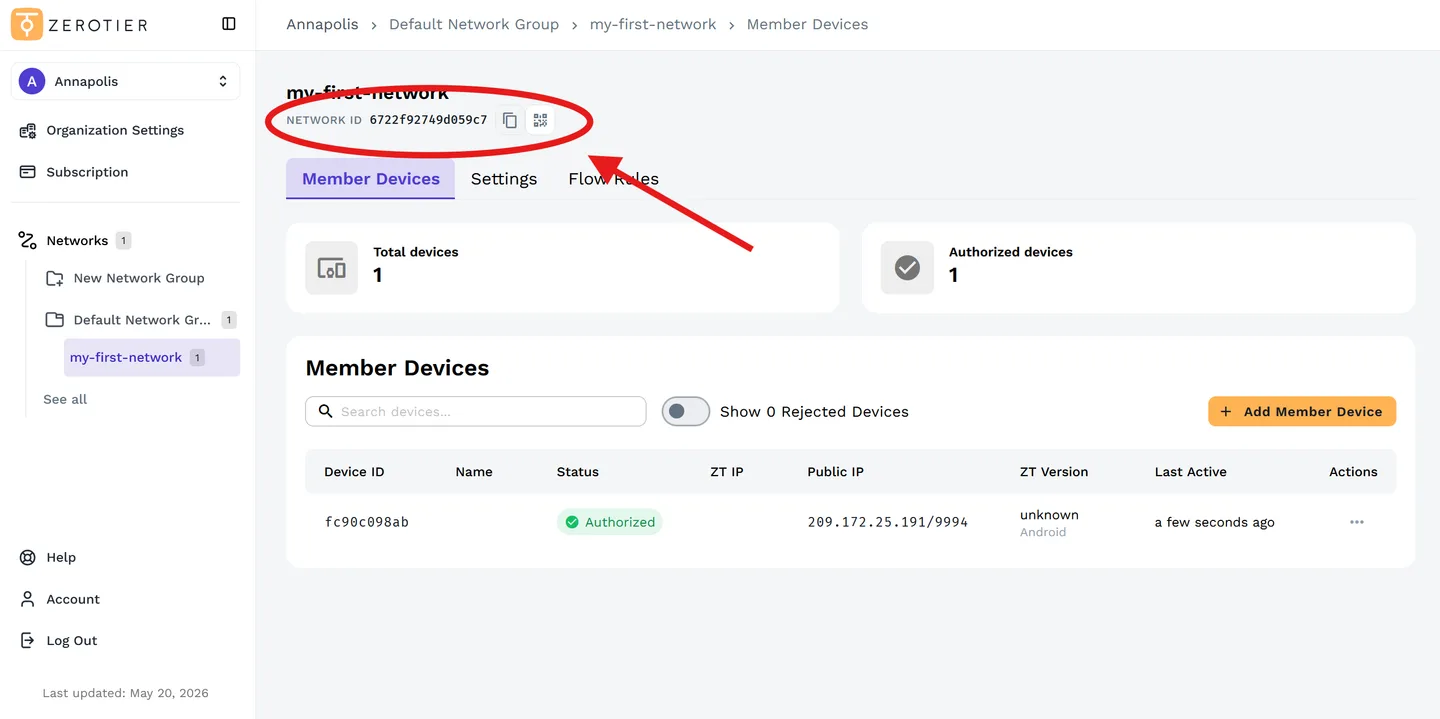Image resolution: width=1440 pixels, height=719 pixels.
Task: Sort by the Status column header
Action: point(578,472)
